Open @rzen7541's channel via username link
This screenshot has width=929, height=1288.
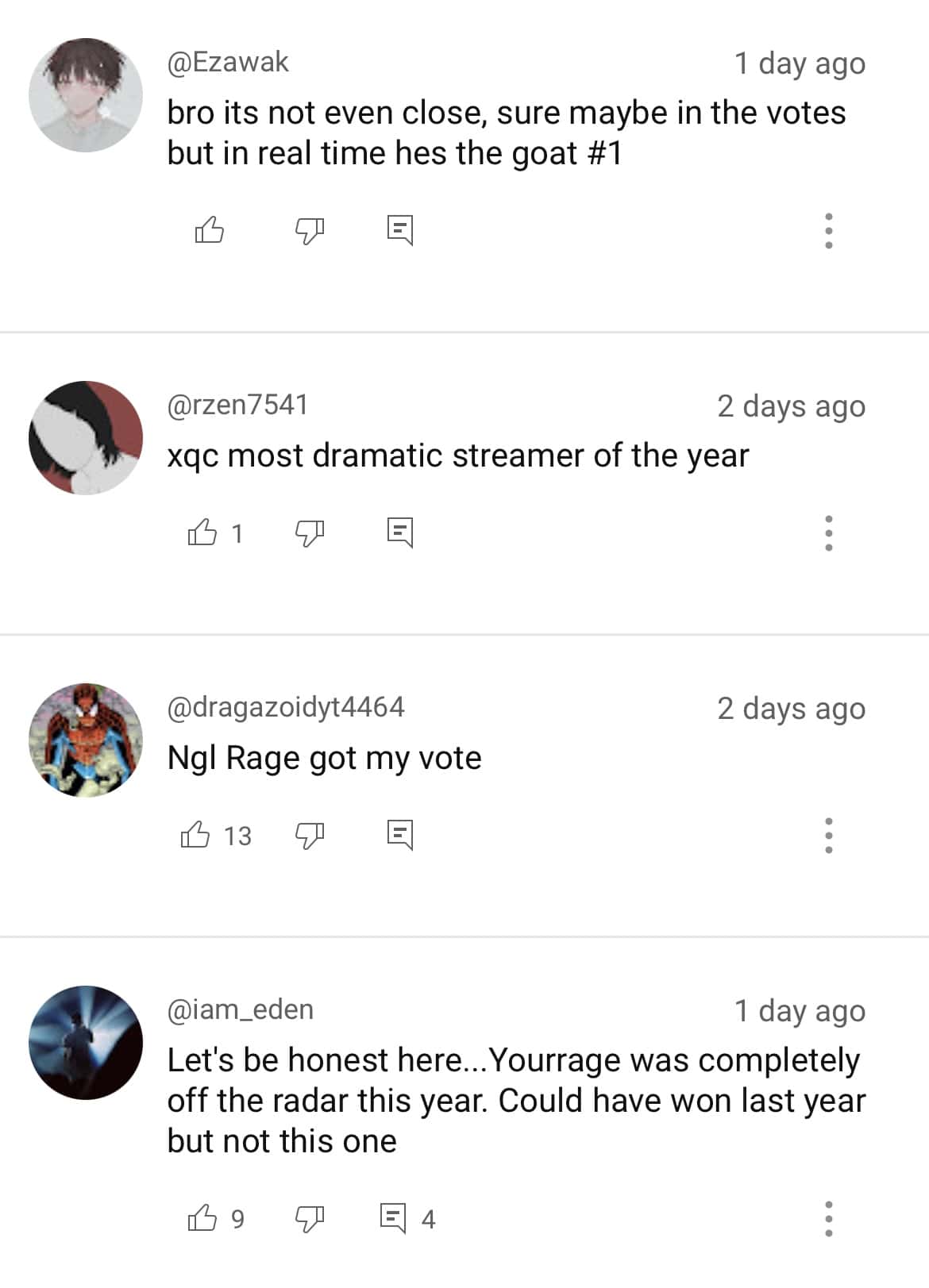[x=237, y=405]
